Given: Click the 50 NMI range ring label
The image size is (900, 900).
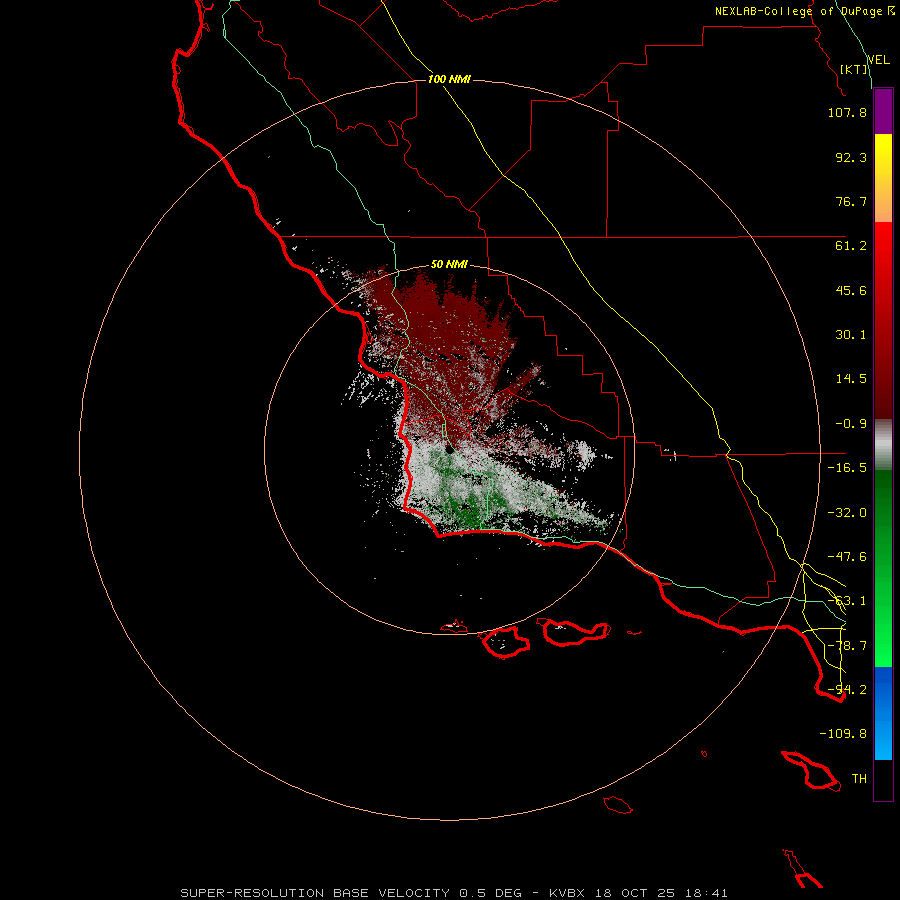Looking at the screenshot, I should click(x=449, y=265).
